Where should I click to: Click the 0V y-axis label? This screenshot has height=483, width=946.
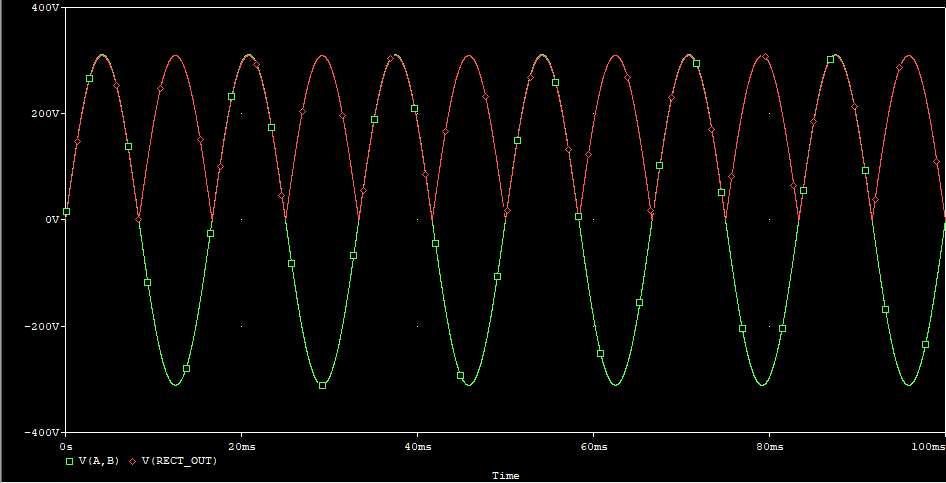point(50,219)
